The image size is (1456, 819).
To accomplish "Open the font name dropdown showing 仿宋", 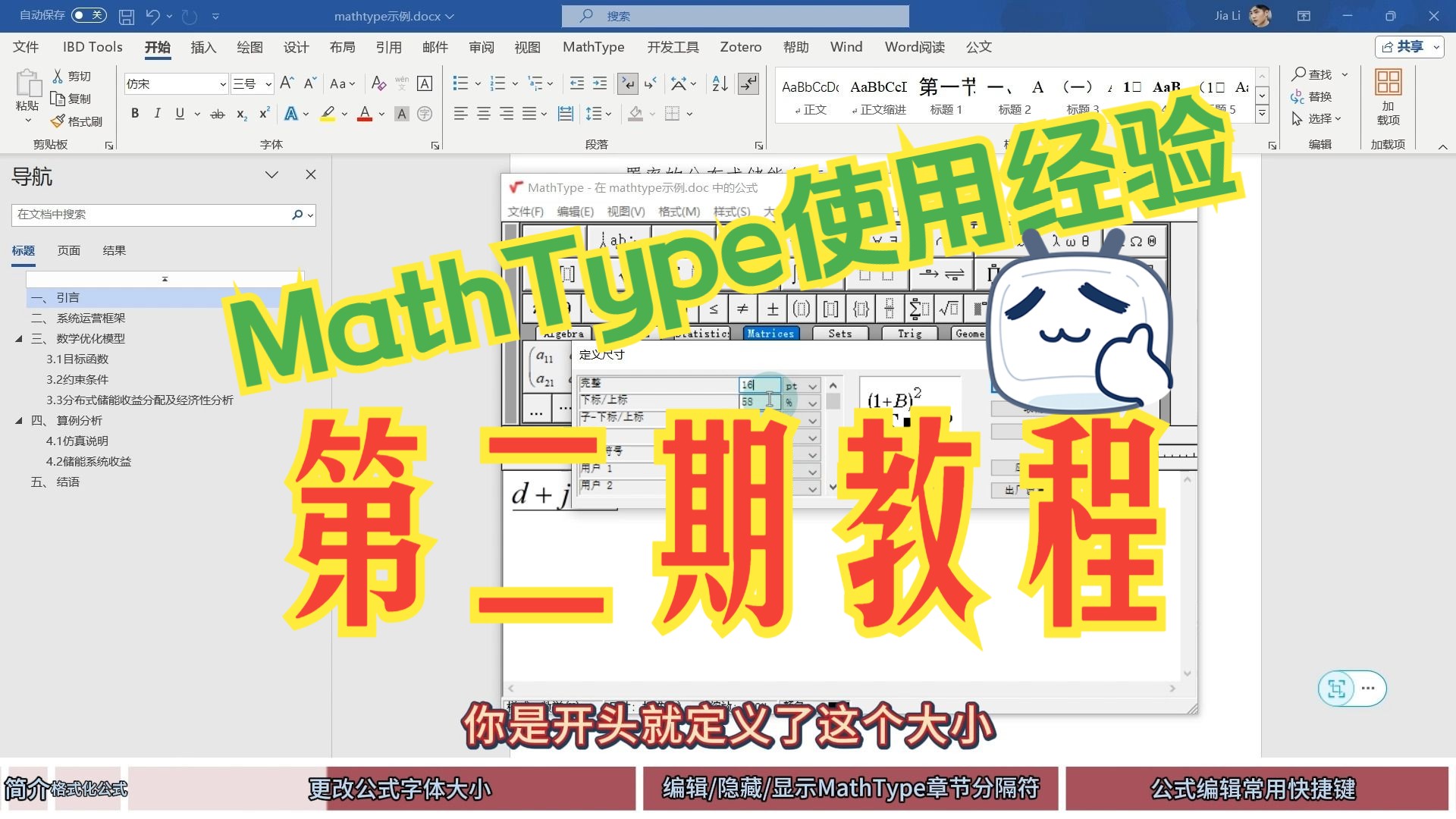I will click(x=223, y=84).
